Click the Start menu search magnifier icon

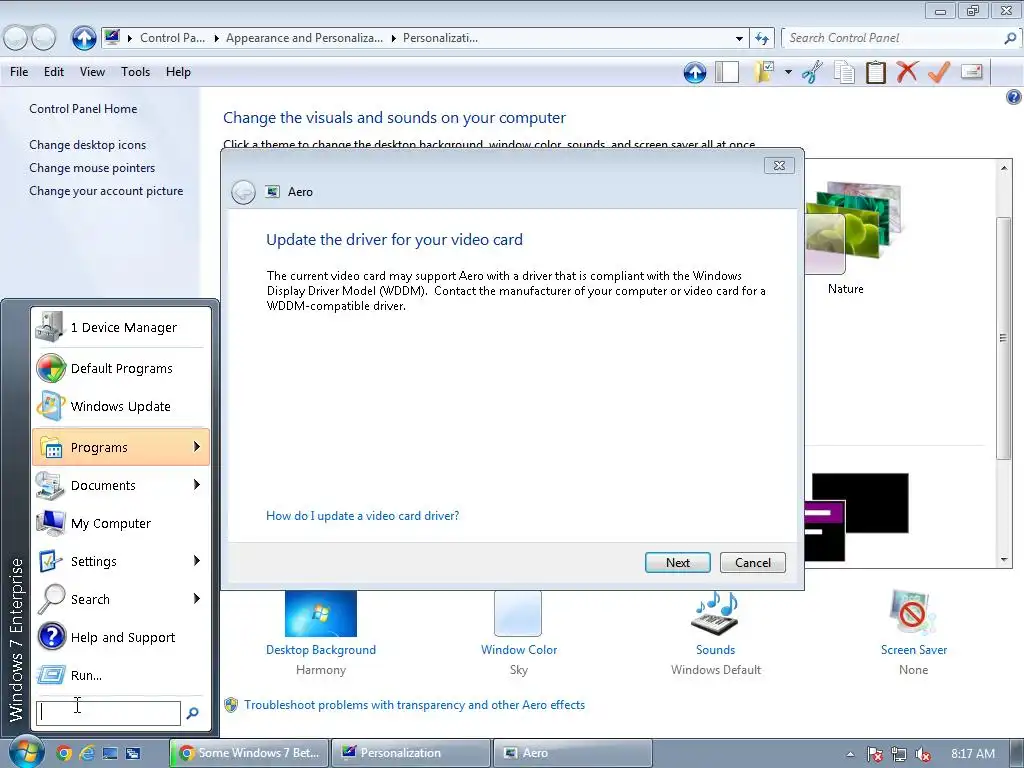193,713
